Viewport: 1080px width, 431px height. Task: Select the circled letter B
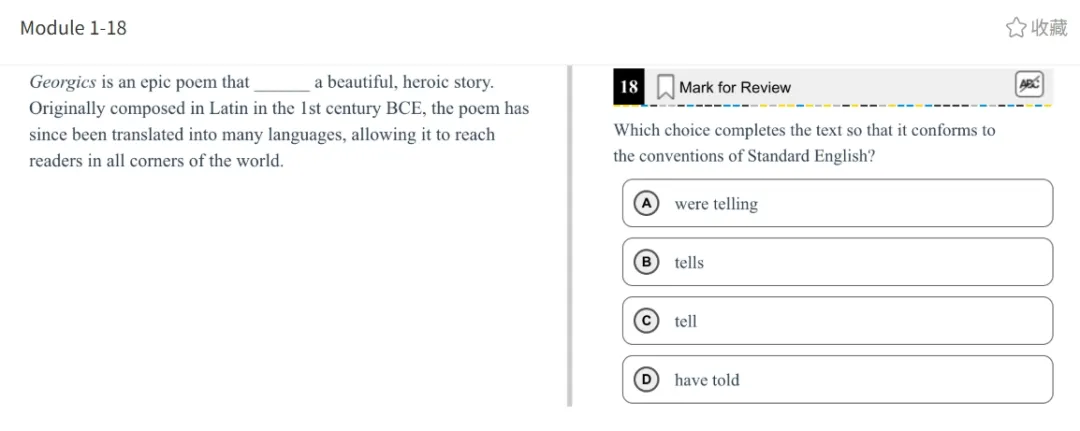point(647,262)
